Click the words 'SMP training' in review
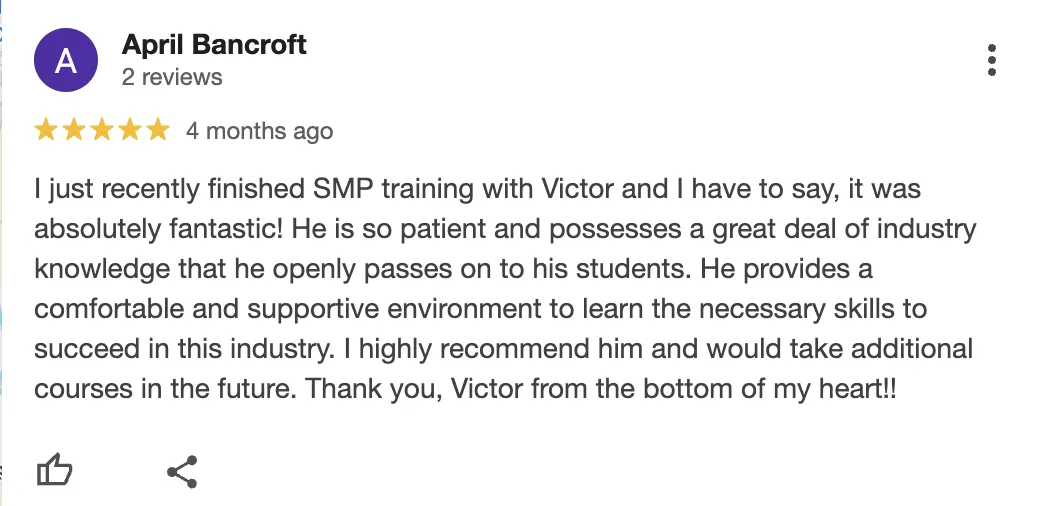This screenshot has width=1044, height=506. point(393,190)
